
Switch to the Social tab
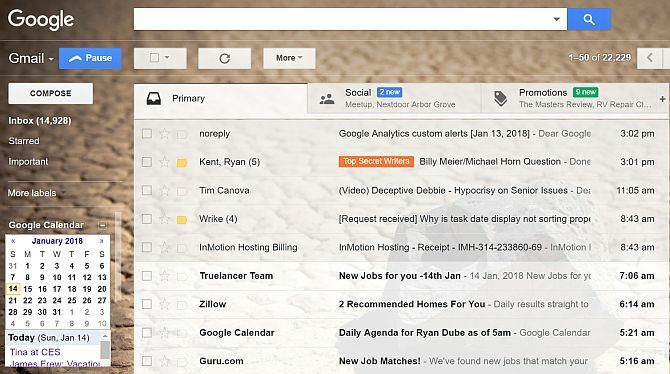tap(394, 99)
